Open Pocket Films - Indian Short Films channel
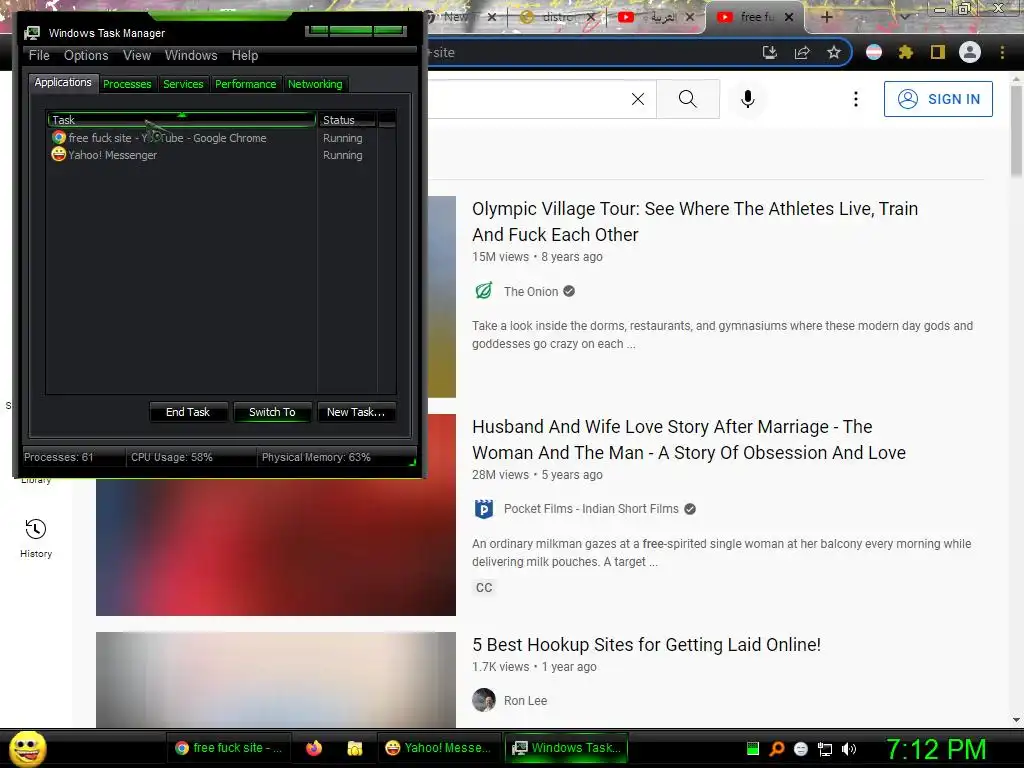The image size is (1024, 768). (x=591, y=509)
